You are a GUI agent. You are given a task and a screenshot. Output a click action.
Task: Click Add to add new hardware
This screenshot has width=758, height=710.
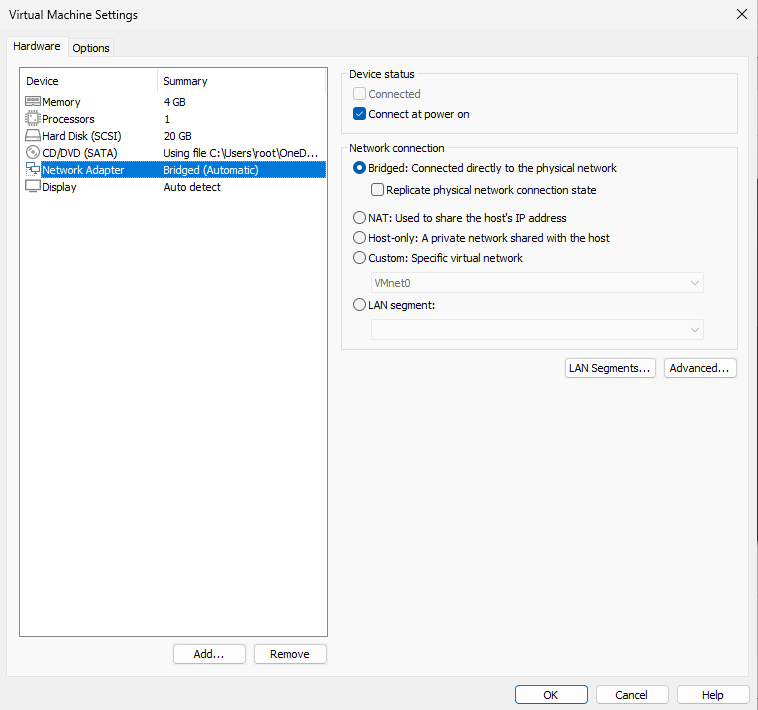[x=209, y=654]
